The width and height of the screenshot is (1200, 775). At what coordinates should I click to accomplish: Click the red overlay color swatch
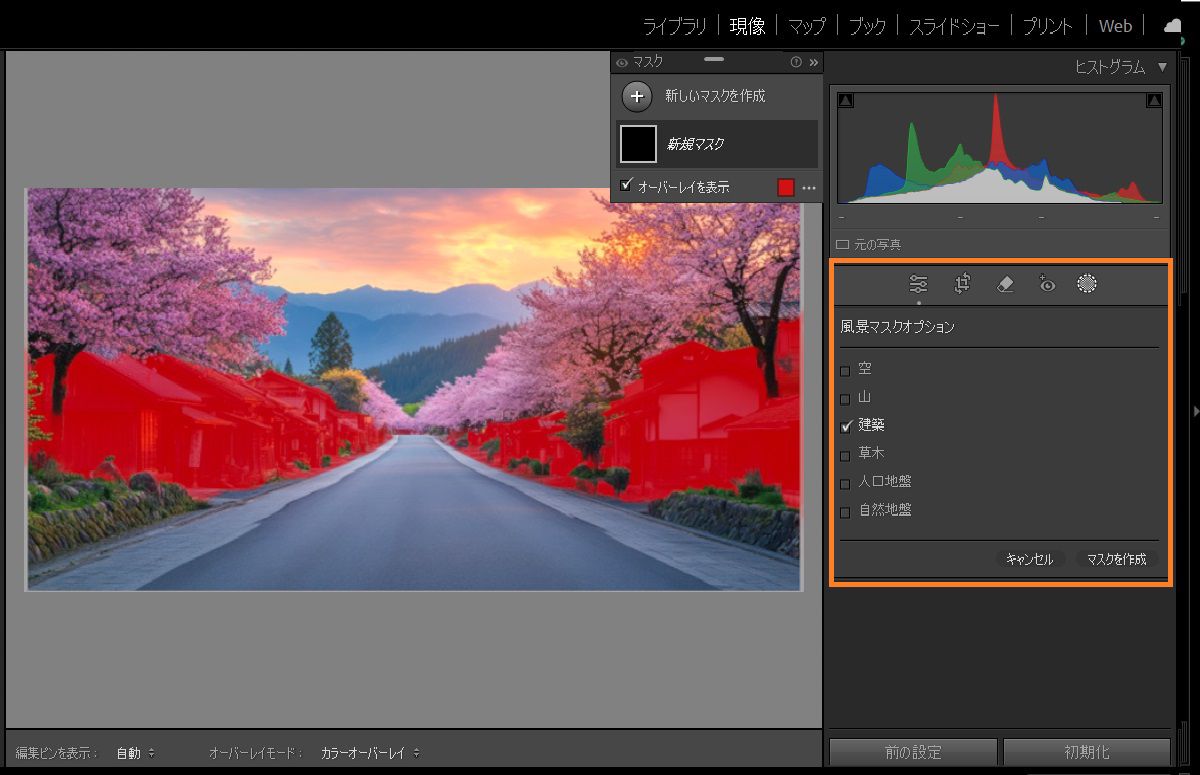[x=786, y=187]
